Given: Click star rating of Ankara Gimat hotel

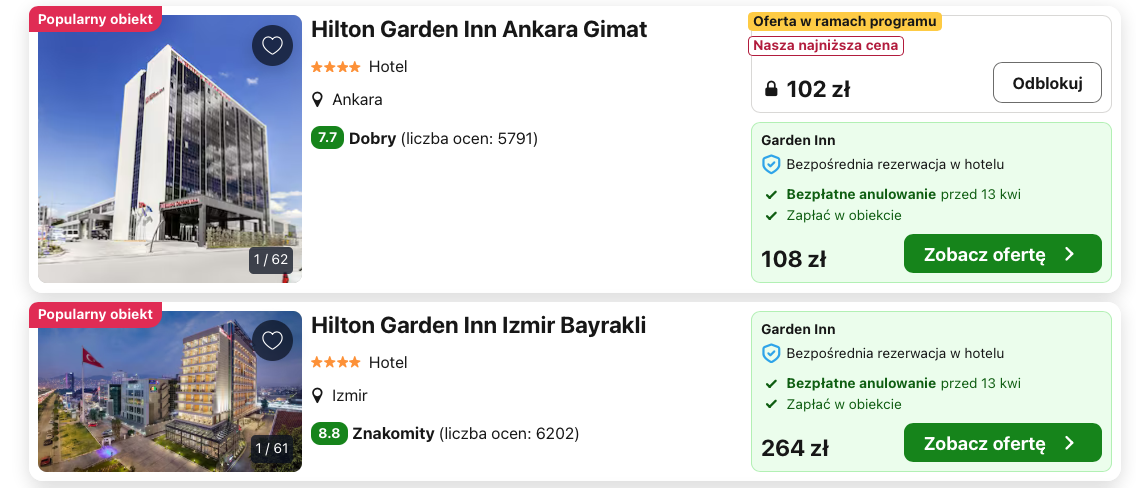Looking at the screenshot, I should (335, 67).
